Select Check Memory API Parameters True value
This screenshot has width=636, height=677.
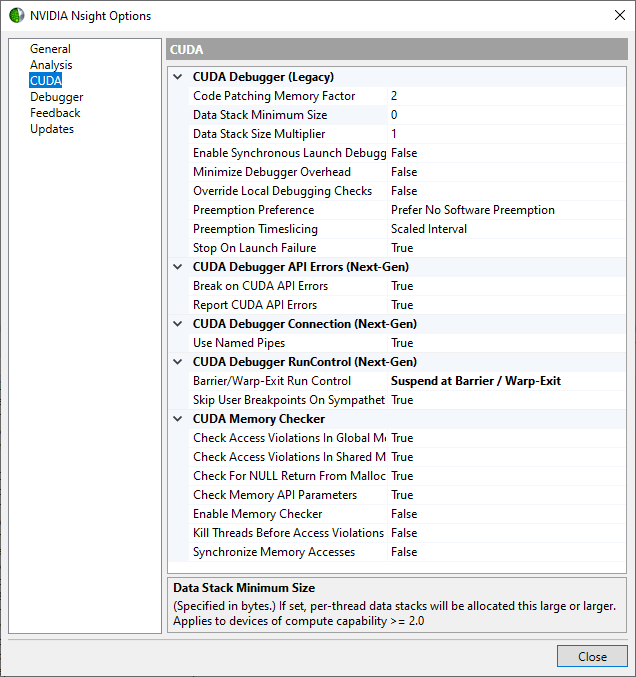[506, 495]
